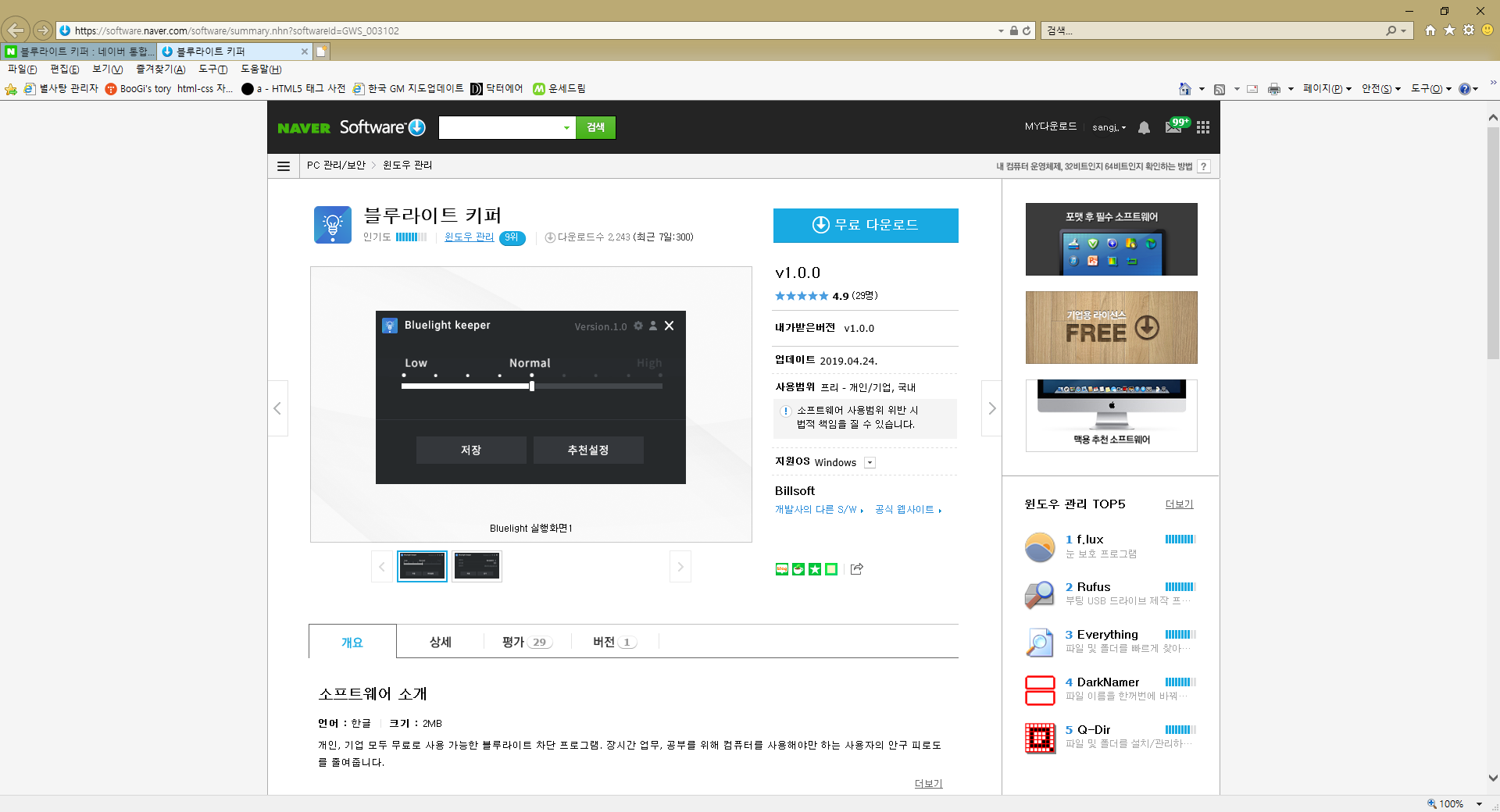Open the browser home icon
This screenshot has height=812, width=1500.
tap(1430, 30)
